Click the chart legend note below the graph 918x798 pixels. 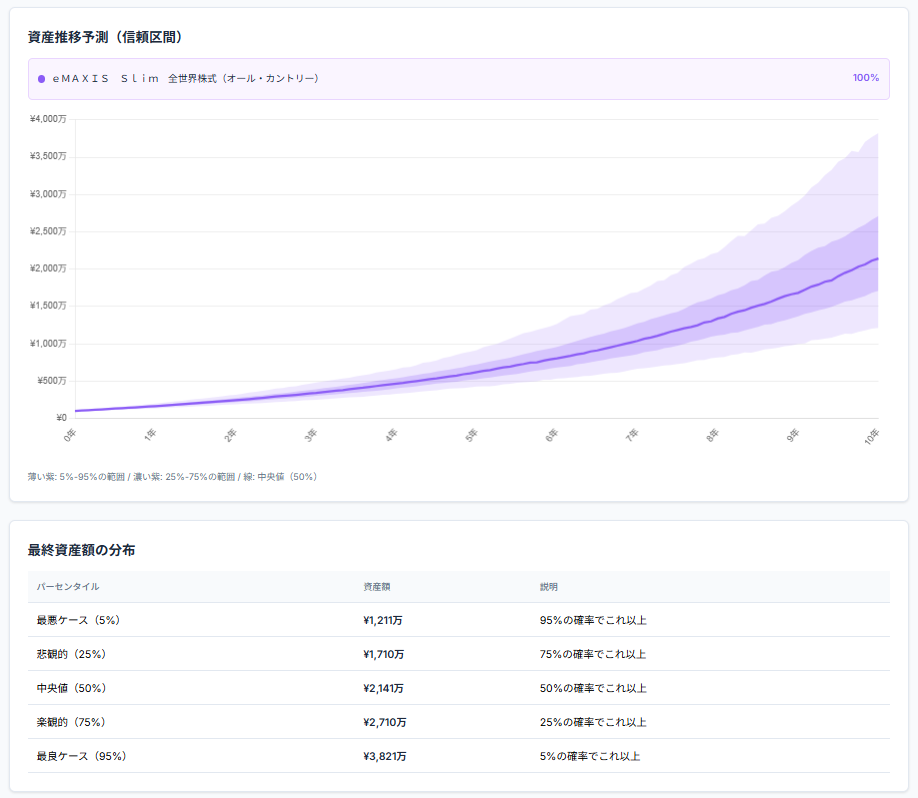172,476
